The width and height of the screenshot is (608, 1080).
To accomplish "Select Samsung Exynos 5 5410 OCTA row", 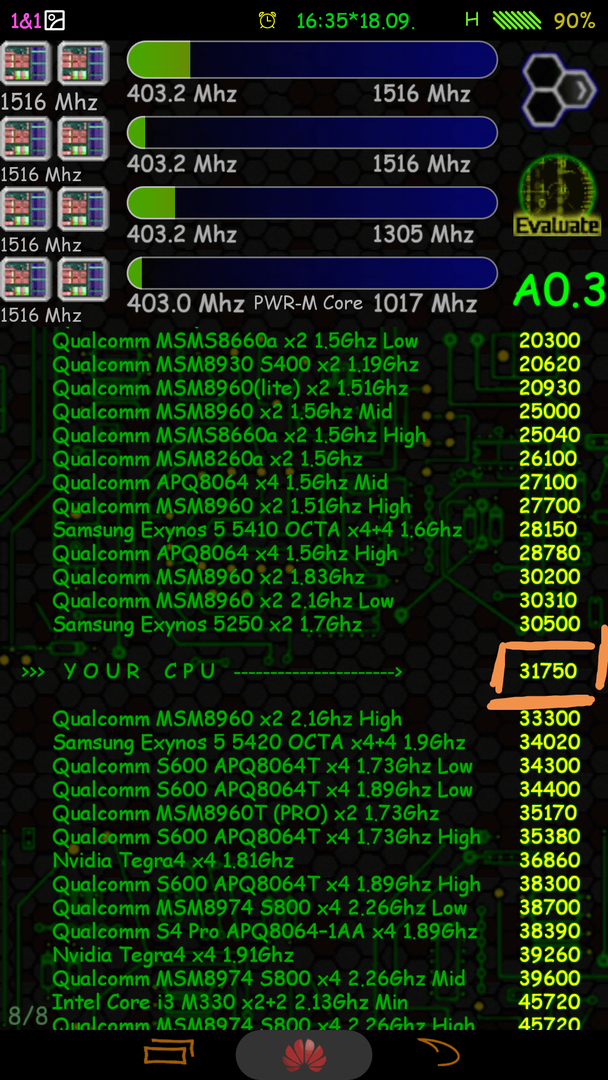I will (317, 529).
